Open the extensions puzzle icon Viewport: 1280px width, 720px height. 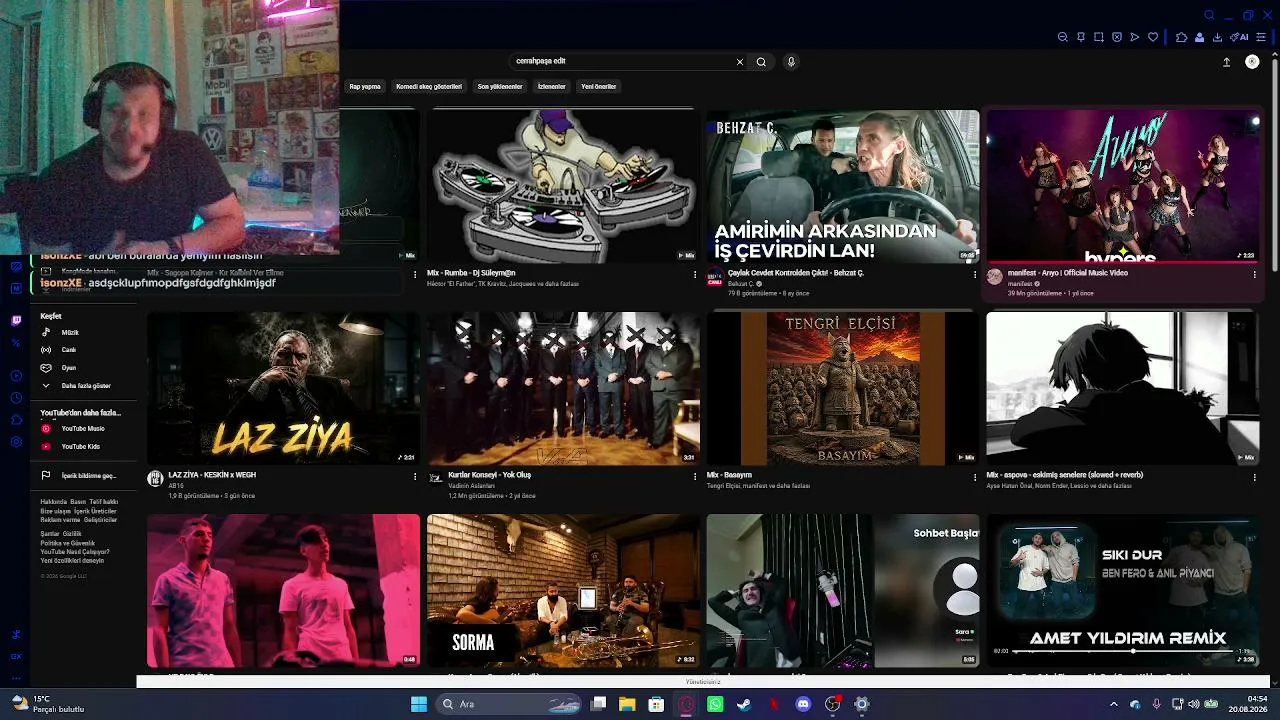click(x=1182, y=37)
